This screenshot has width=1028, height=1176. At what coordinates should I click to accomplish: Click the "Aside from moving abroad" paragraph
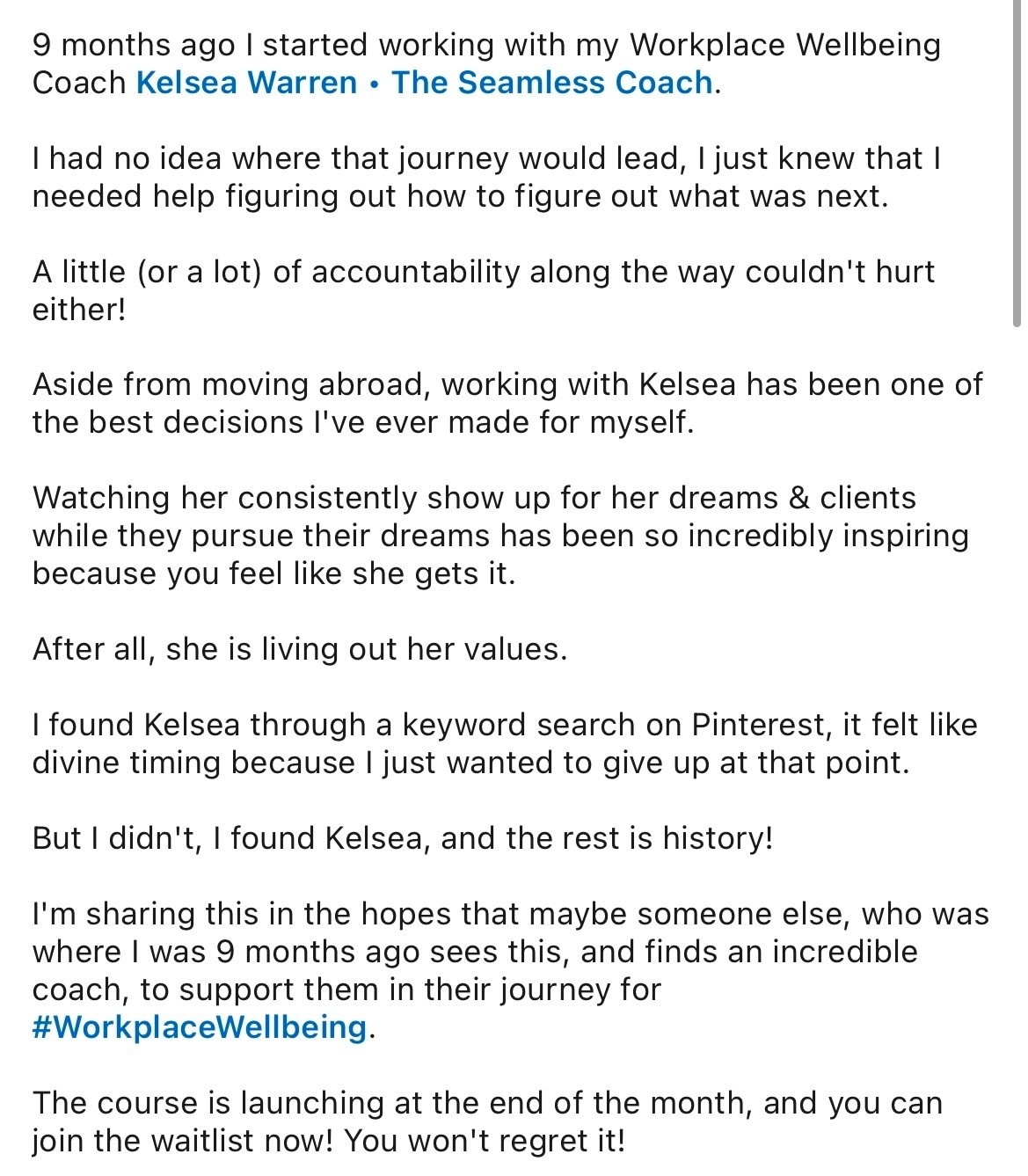click(507, 404)
